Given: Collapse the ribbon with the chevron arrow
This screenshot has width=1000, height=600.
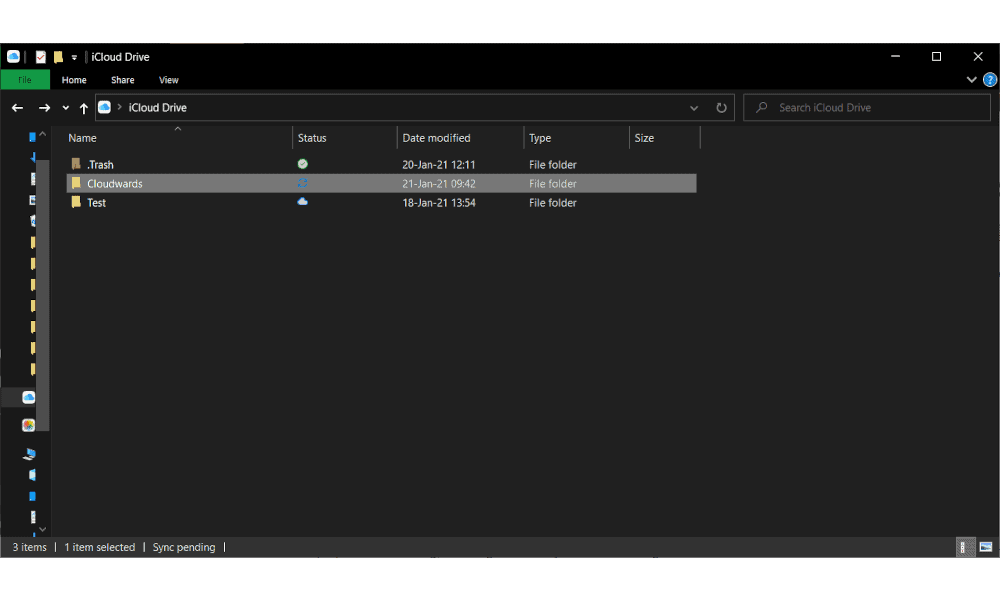Looking at the screenshot, I should 971,79.
